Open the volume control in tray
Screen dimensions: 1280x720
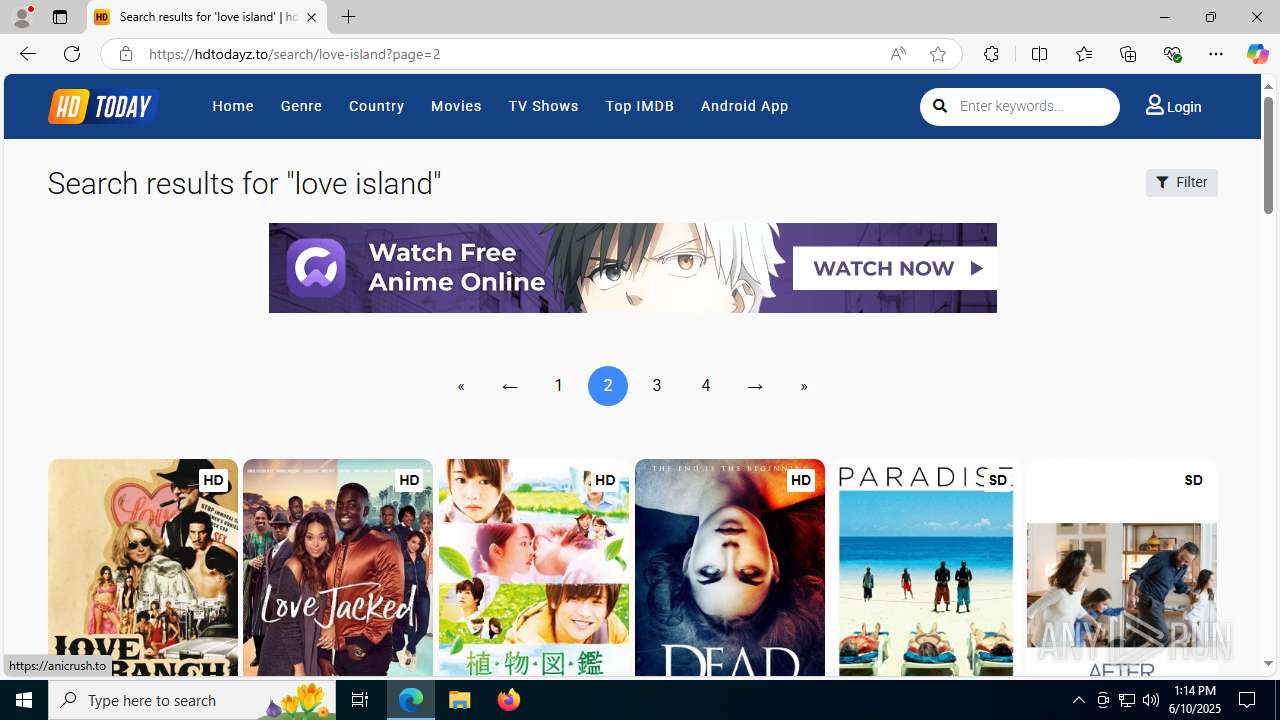(x=1151, y=700)
